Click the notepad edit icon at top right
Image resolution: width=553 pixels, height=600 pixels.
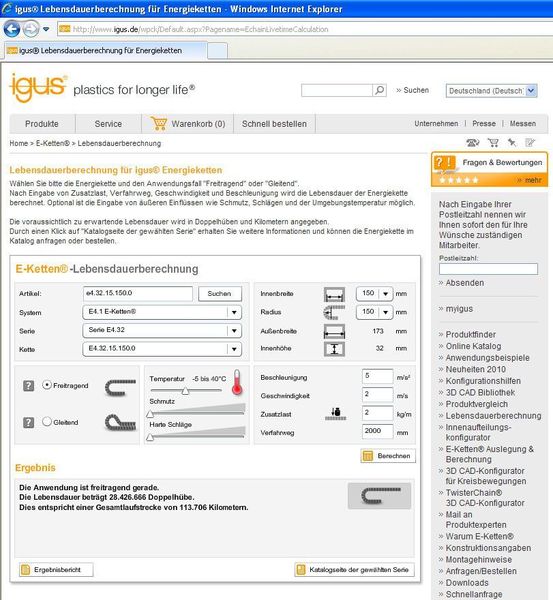530,143
